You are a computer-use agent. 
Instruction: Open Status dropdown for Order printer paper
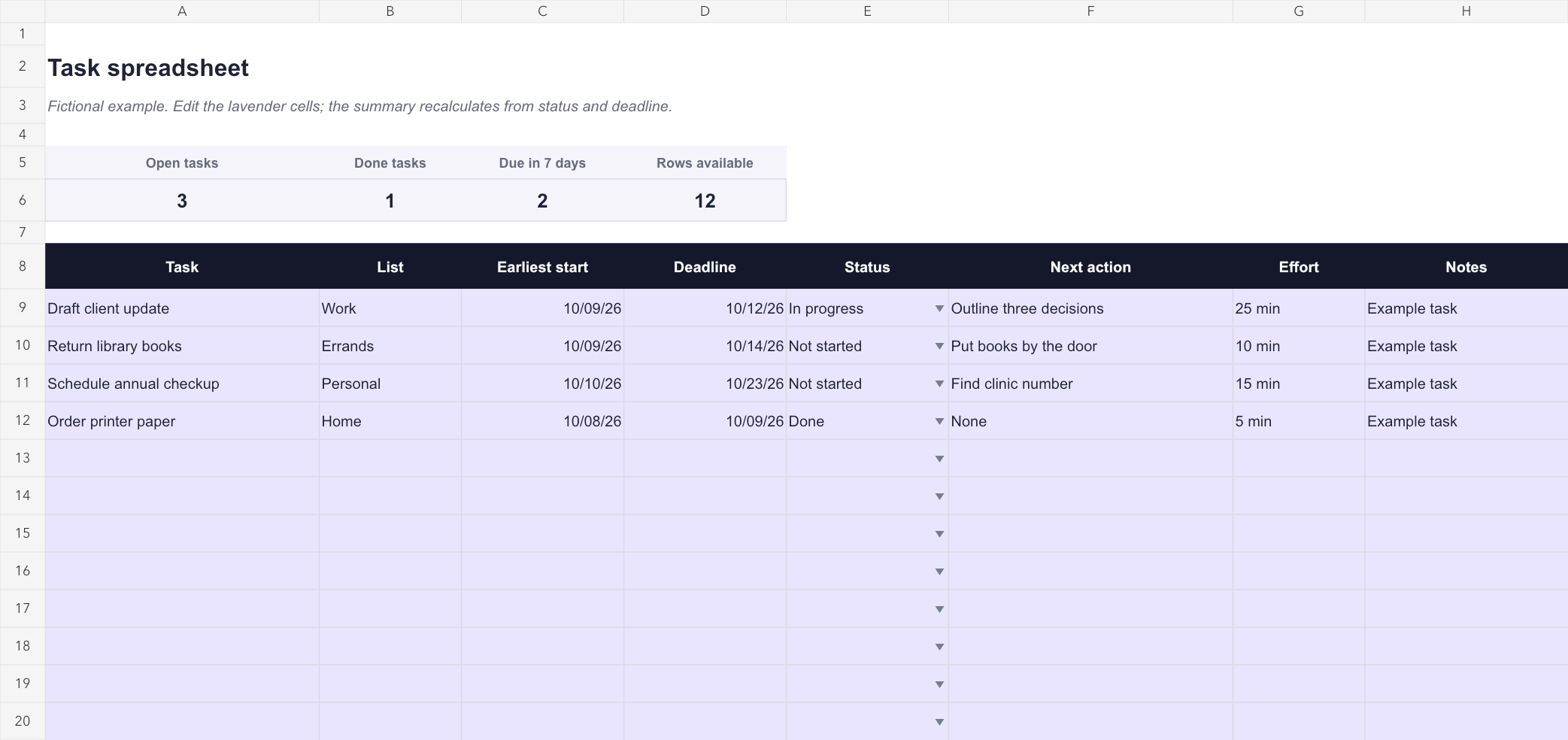tap(939, 421)
